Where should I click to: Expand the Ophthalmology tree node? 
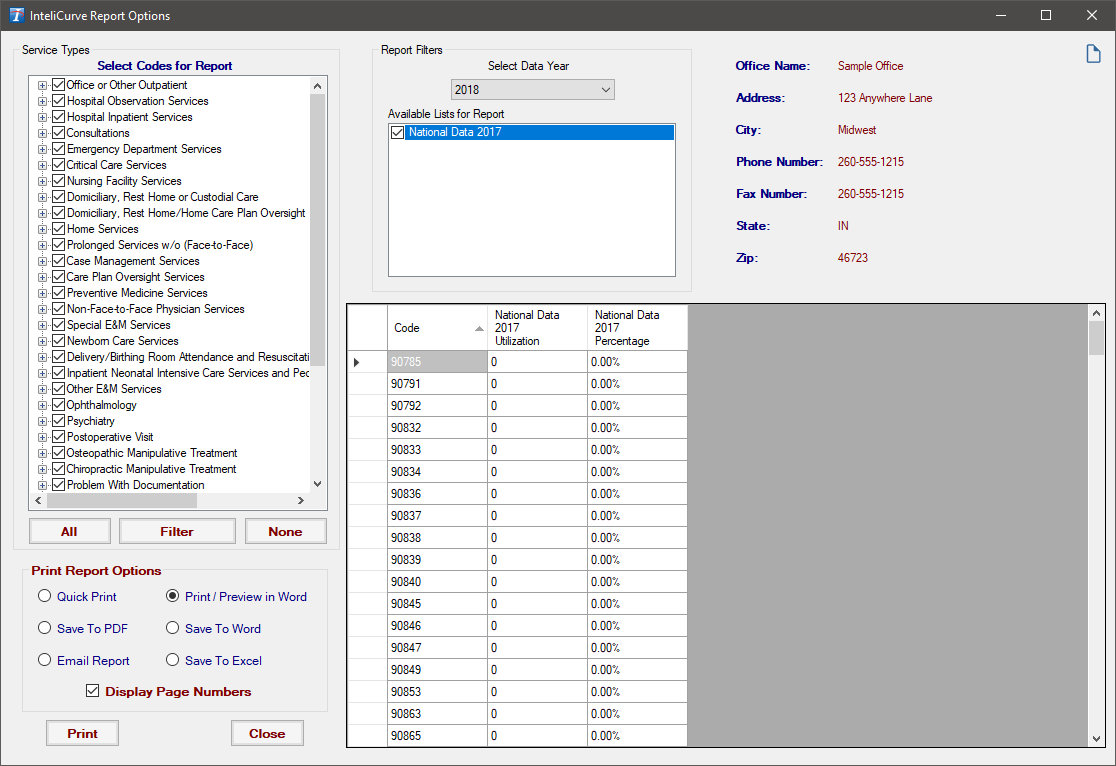[x=43, y=405]
